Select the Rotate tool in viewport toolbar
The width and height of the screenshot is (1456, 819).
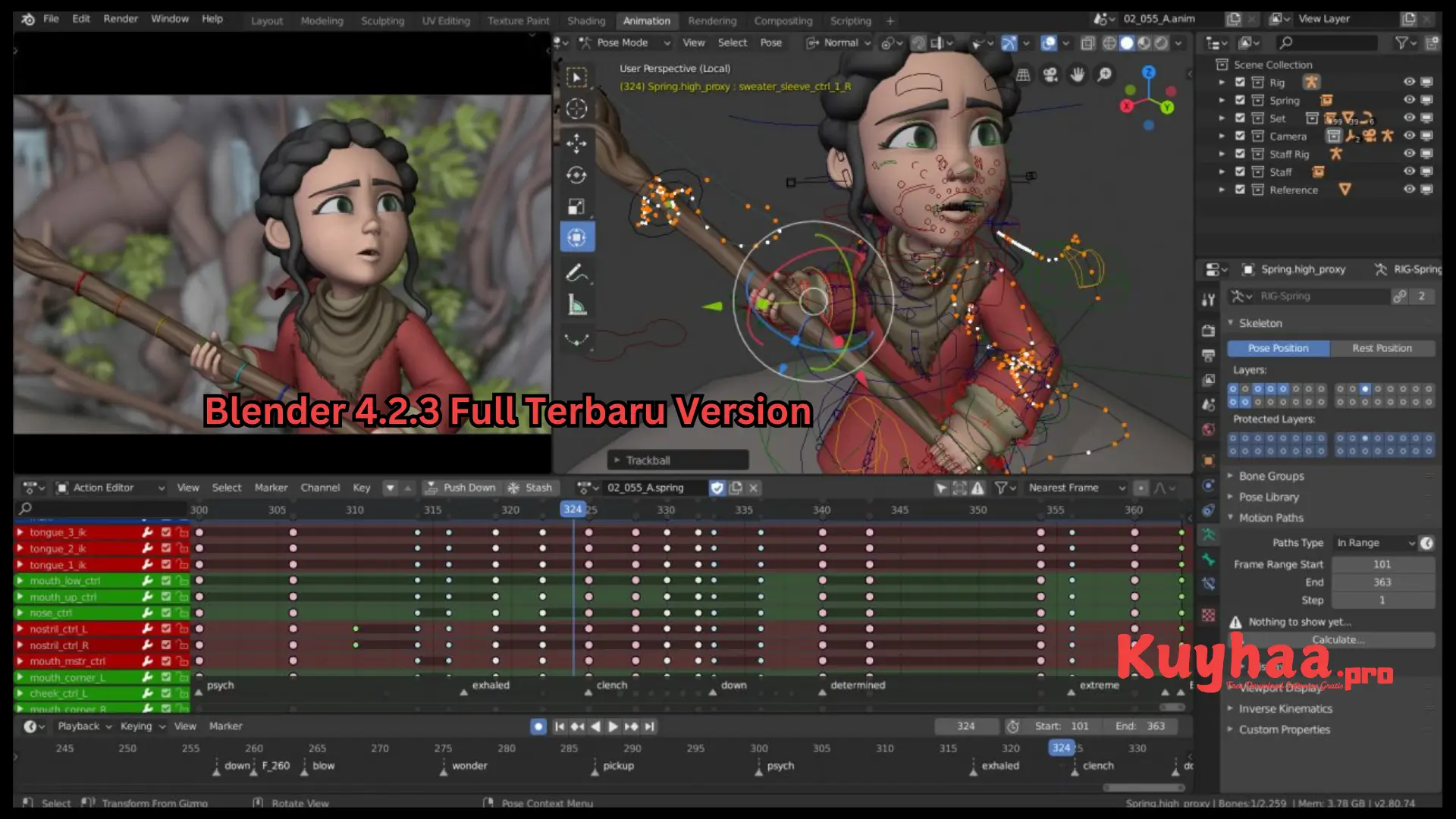(x=576, y=175)
